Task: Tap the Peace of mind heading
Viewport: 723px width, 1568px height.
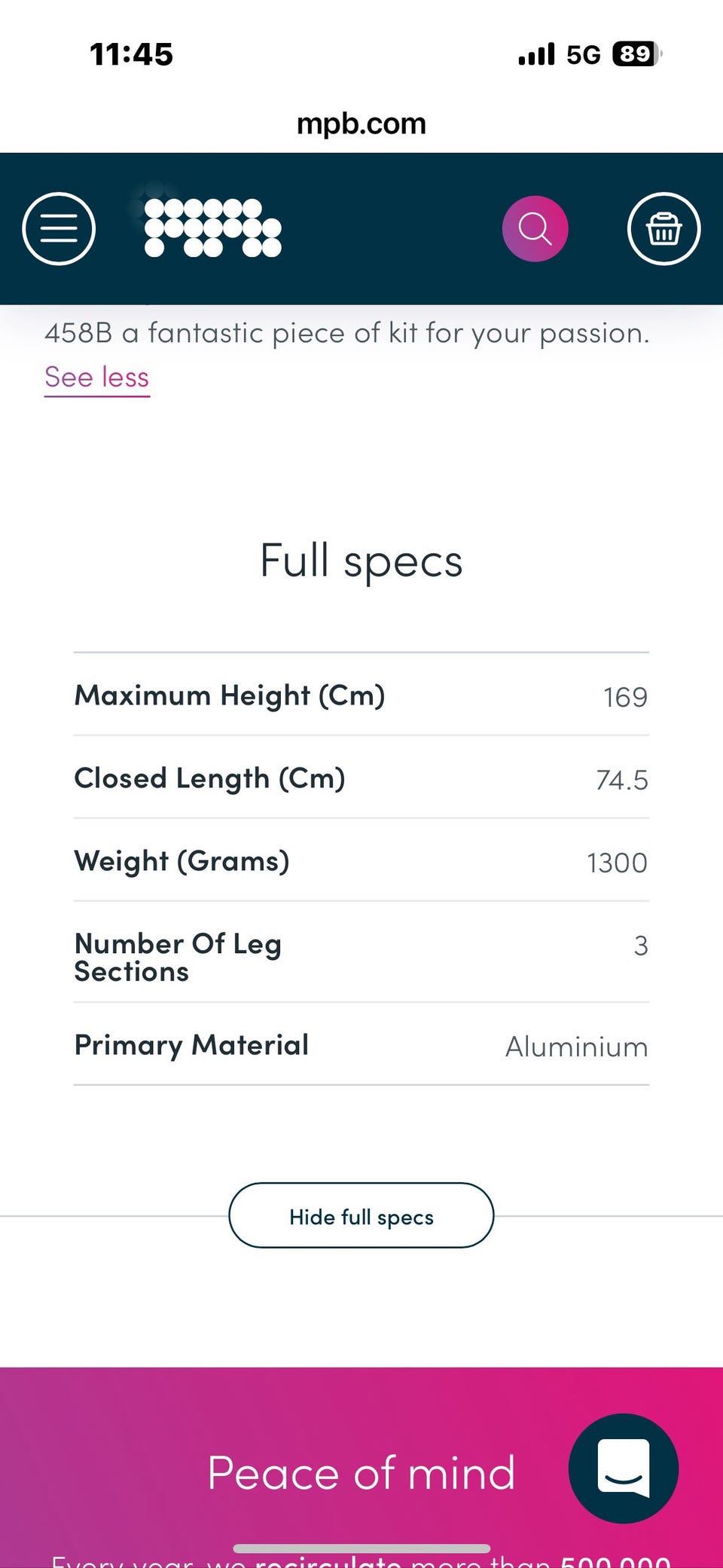Action: pyautogui.click(x=361, y=1473)
